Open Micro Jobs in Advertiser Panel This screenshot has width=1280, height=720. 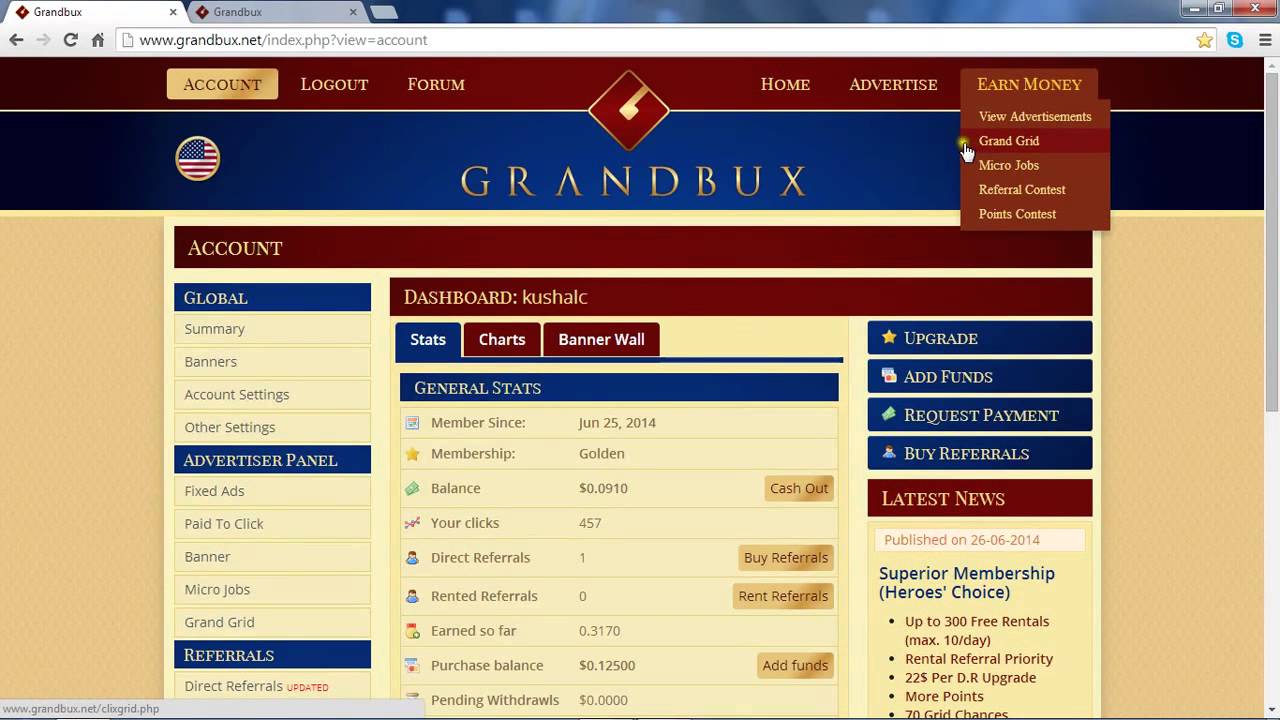pos(272,589)
